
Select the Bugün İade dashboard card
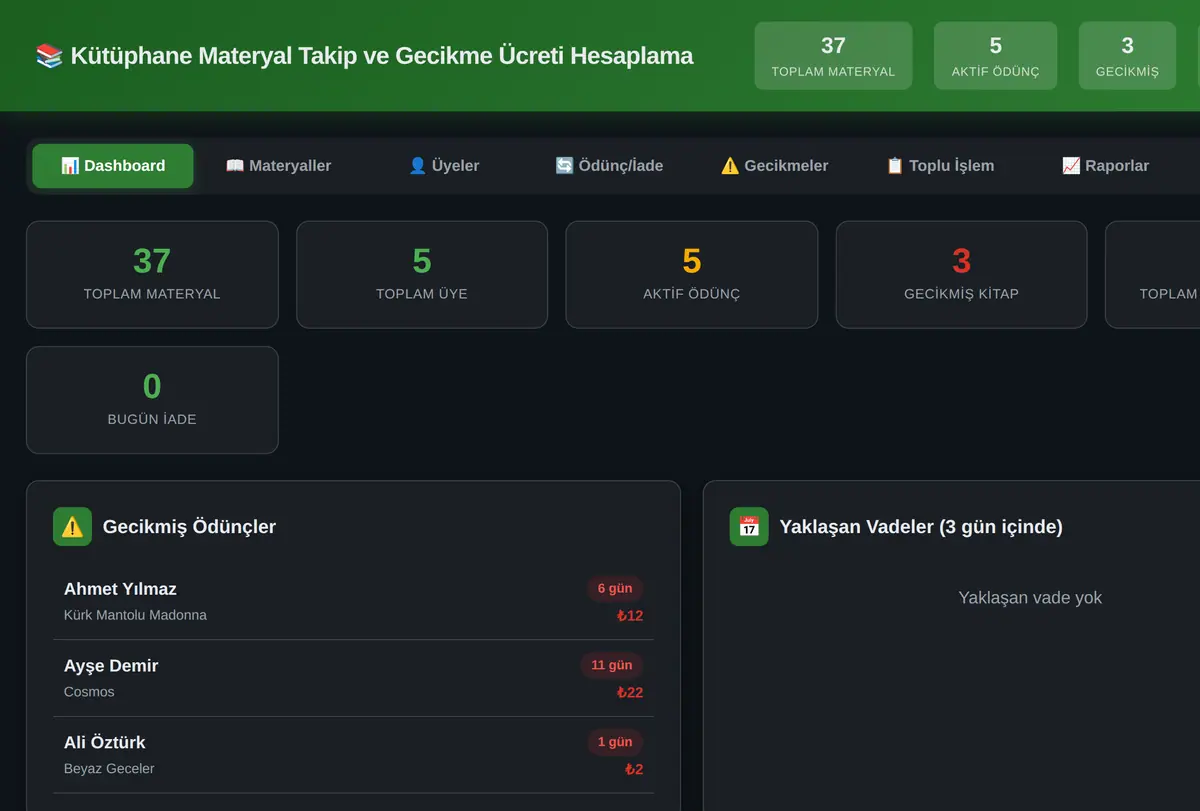[152, 400]
